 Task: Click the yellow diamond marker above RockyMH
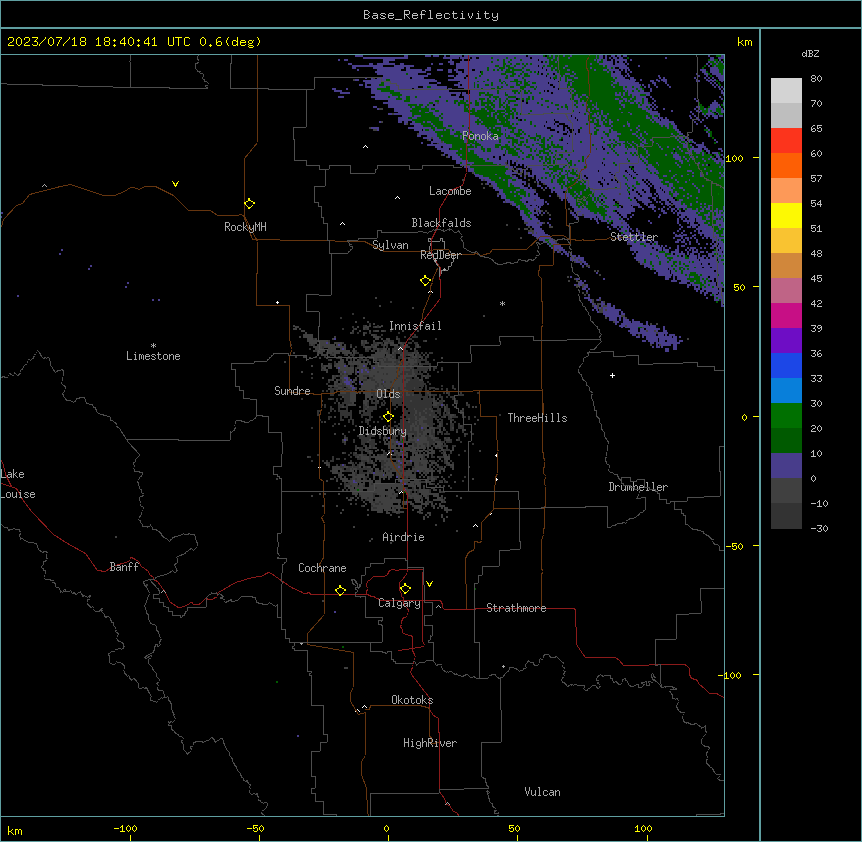[249, 204]
